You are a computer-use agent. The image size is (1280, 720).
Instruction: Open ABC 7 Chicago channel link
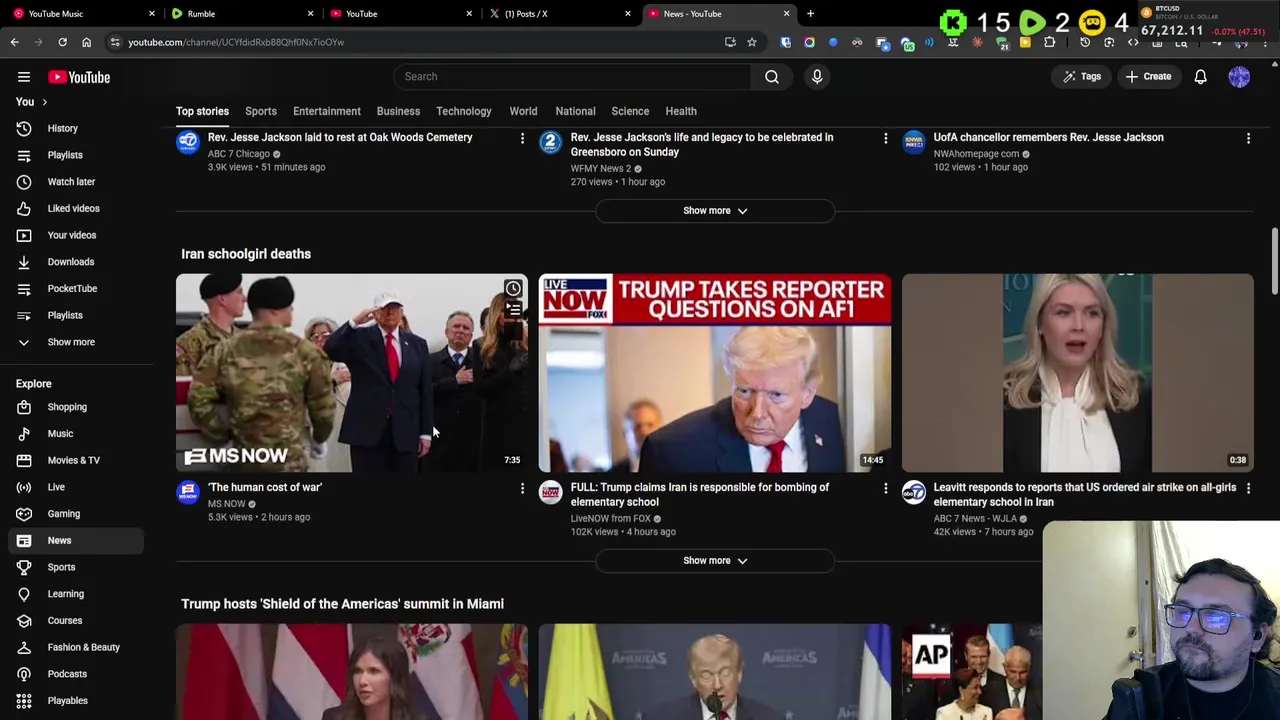pos(239,154)
